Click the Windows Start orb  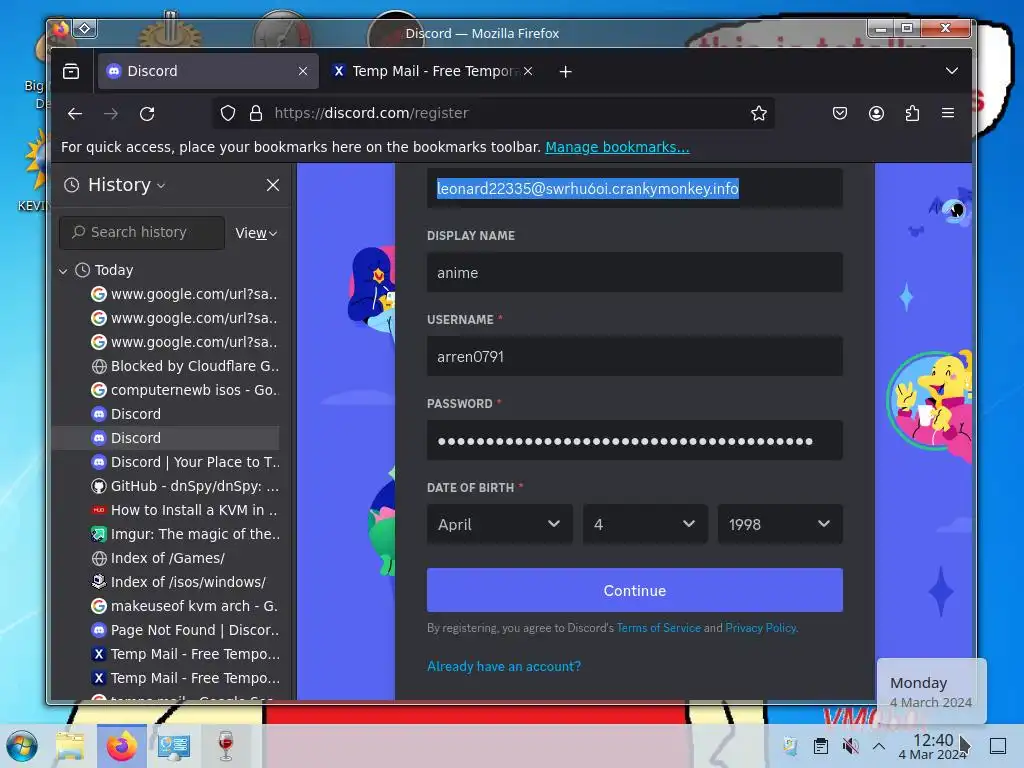tap(22, 746)
